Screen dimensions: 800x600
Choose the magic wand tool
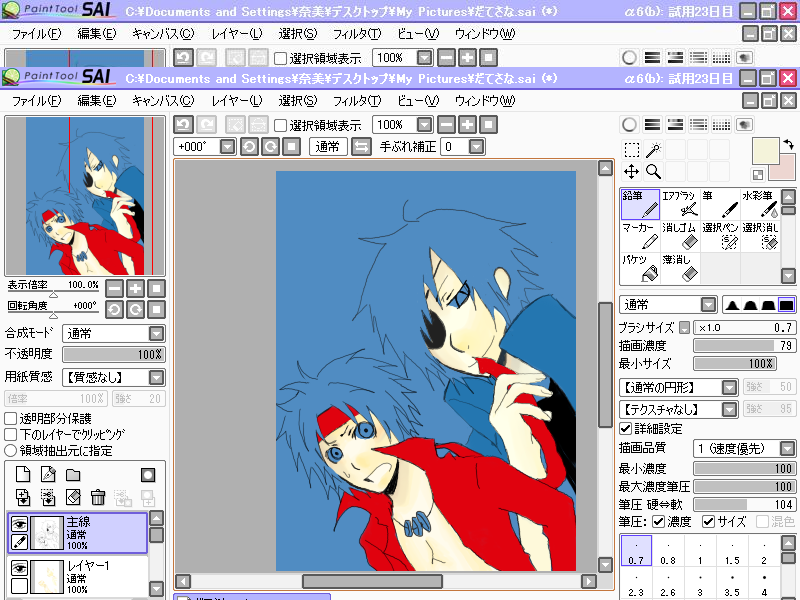pyautogui.click(x=654, y=150)
